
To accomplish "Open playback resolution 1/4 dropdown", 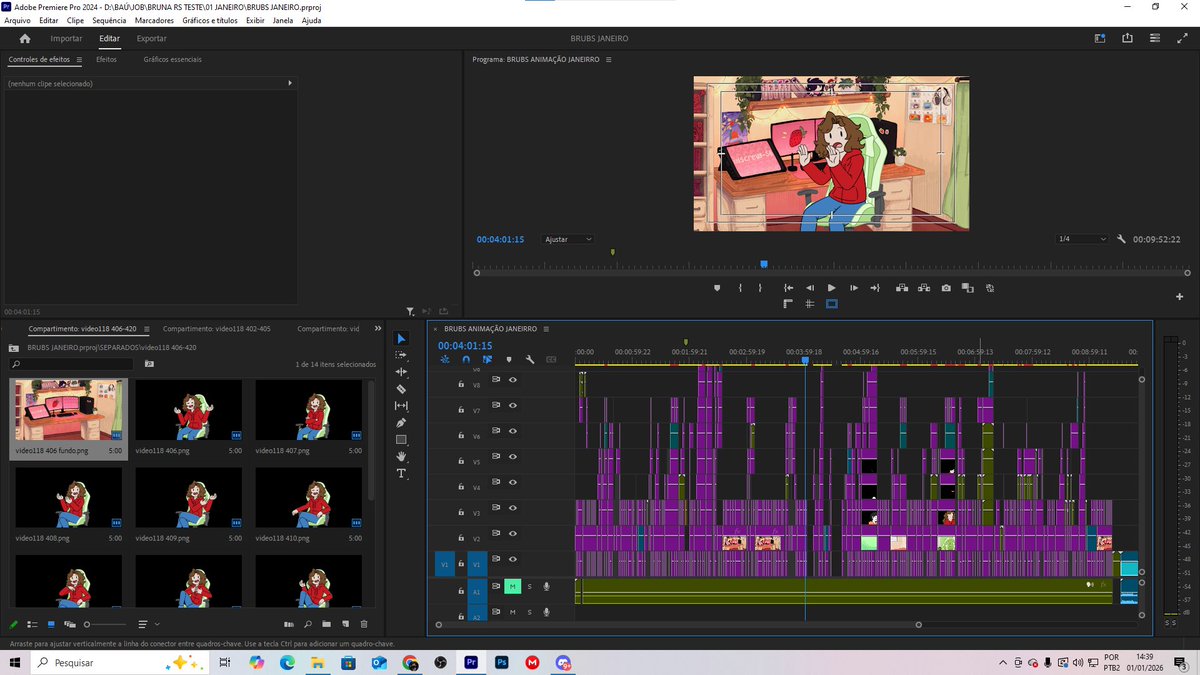I will tap(1083, 240).
